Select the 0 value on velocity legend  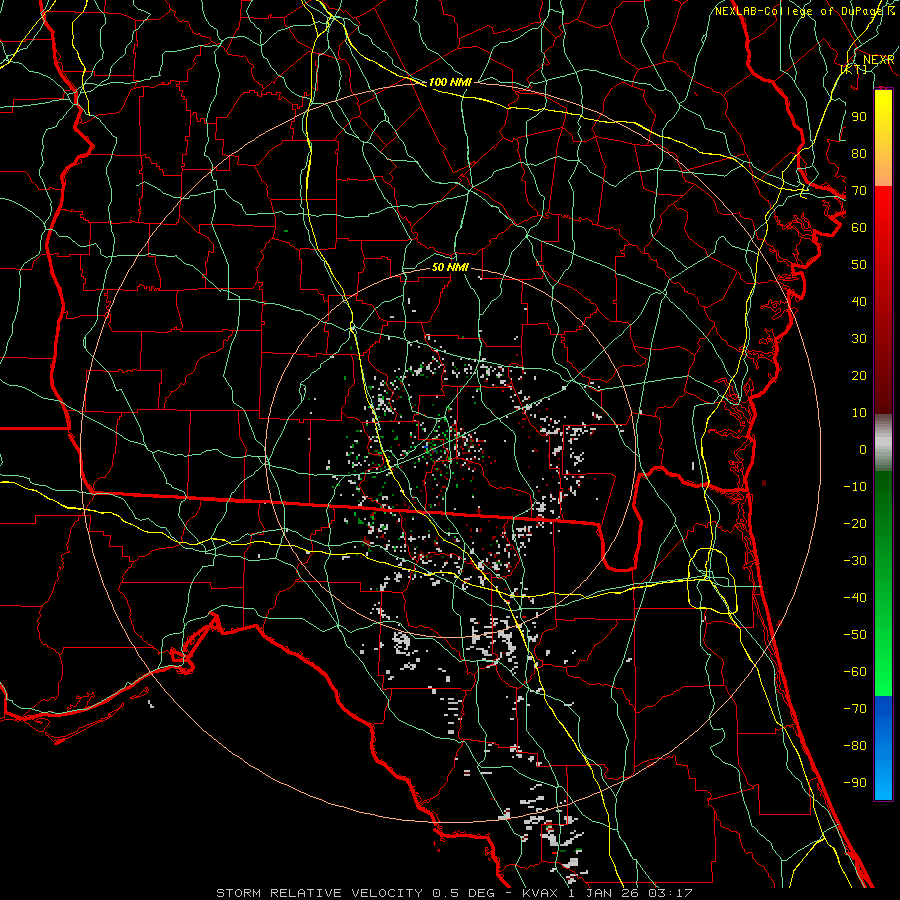tap(863, 449)
